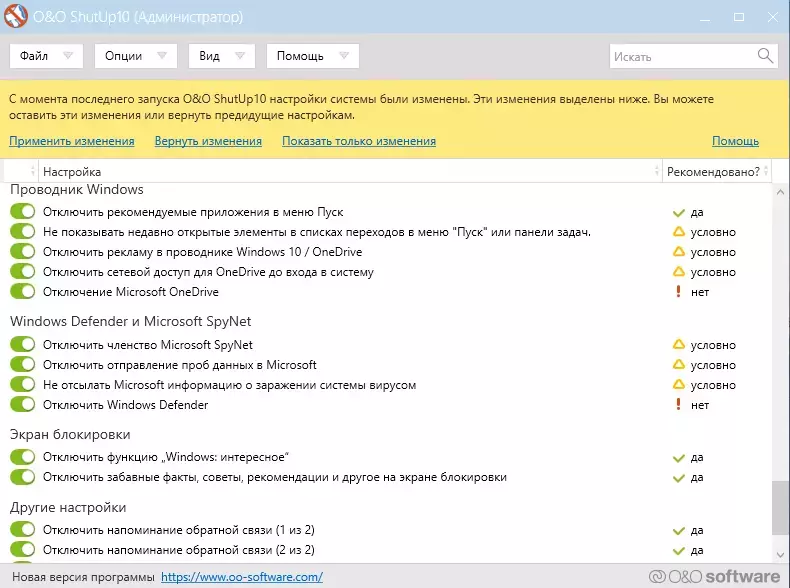
Task: Toggle feedback reminder (2 из 2) switch
Action: 22,549
